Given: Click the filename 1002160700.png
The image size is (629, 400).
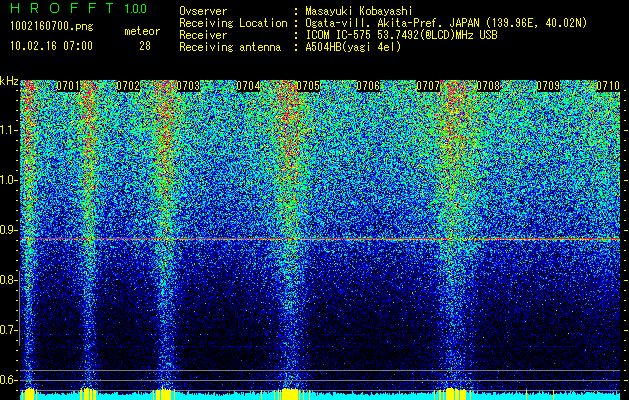Looking at the screenshot, I should [x=52, y=27].
